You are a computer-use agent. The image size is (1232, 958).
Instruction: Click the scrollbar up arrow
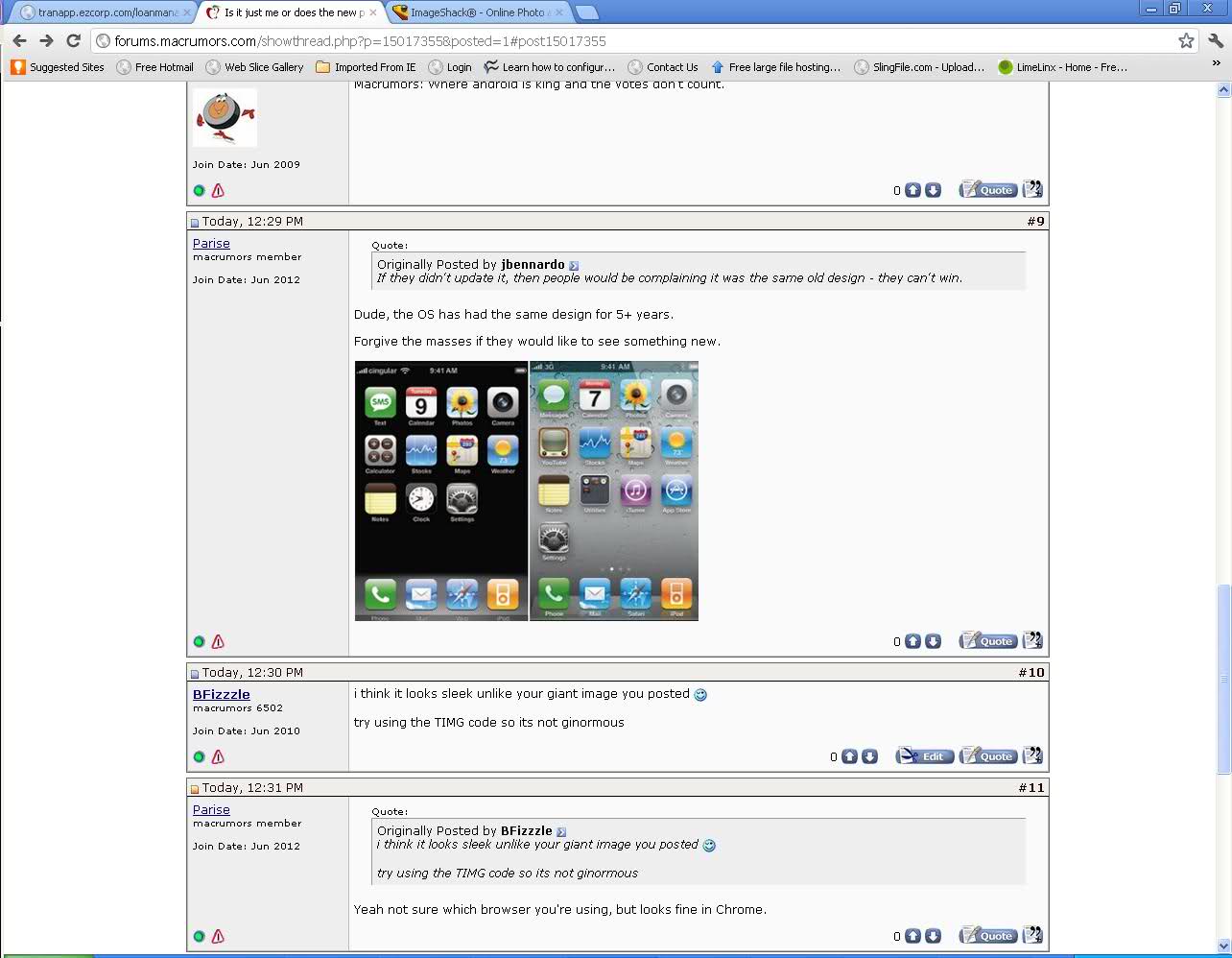[1223, 89]
